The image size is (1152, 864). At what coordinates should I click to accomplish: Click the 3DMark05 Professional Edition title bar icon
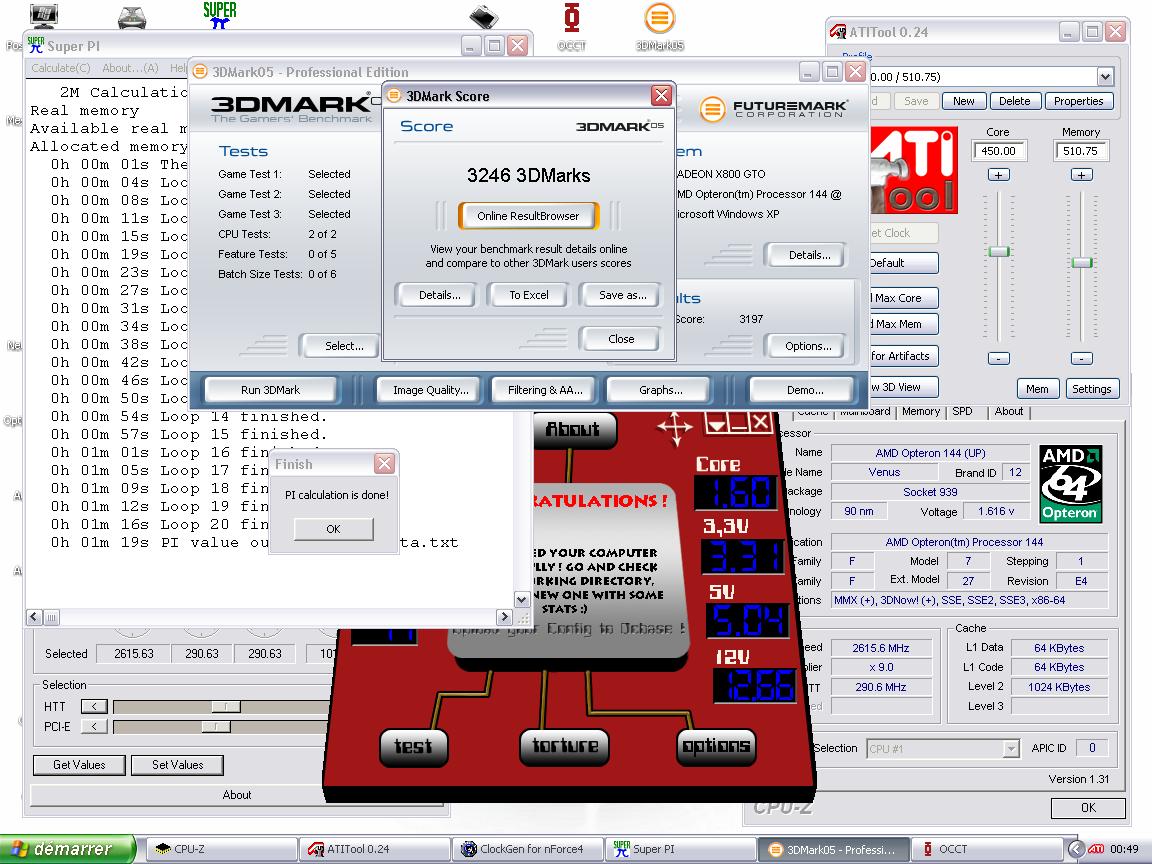pos(200,72)
